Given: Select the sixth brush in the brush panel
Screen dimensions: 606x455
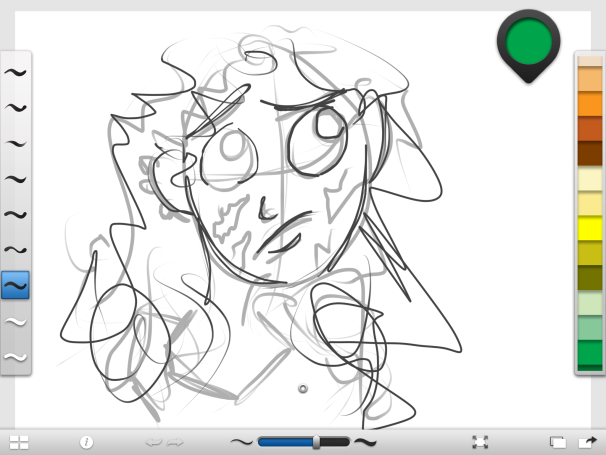Looking at the screenshot, I should (15, 250).
